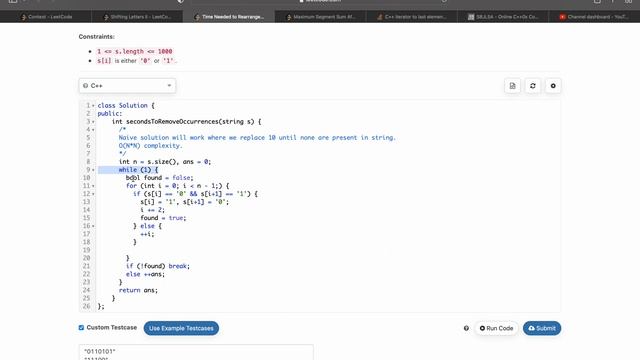Collapse the function fold arrow on line 3

[x=93, y=122]
